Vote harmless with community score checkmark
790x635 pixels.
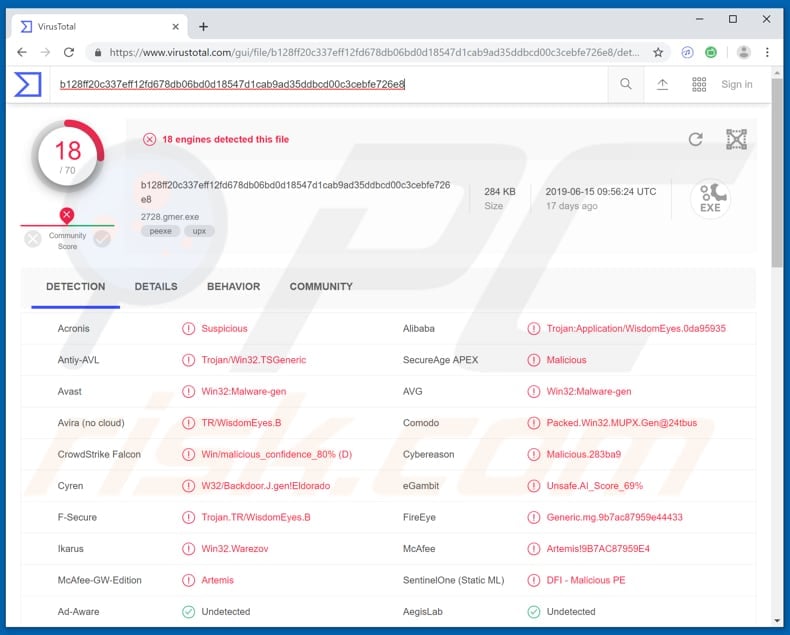102,238
